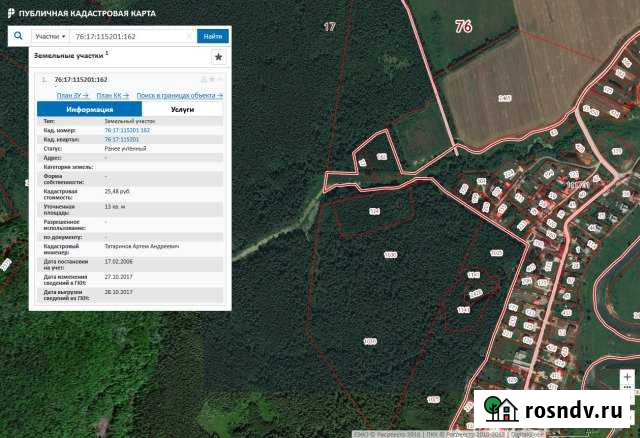
Task: Switch to the Информация tab
Action: click(x=89, y=109)
